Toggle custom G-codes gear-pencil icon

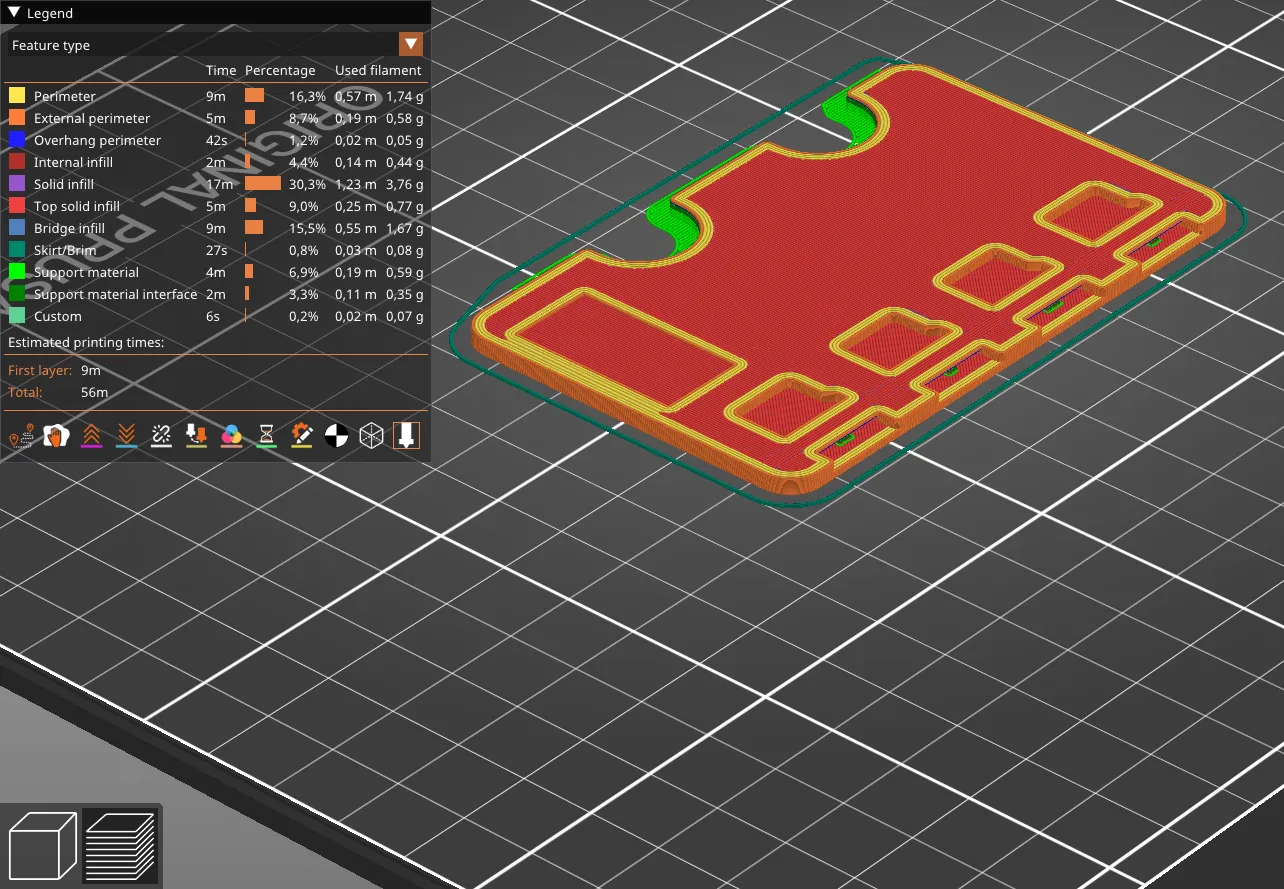(301, 435)
